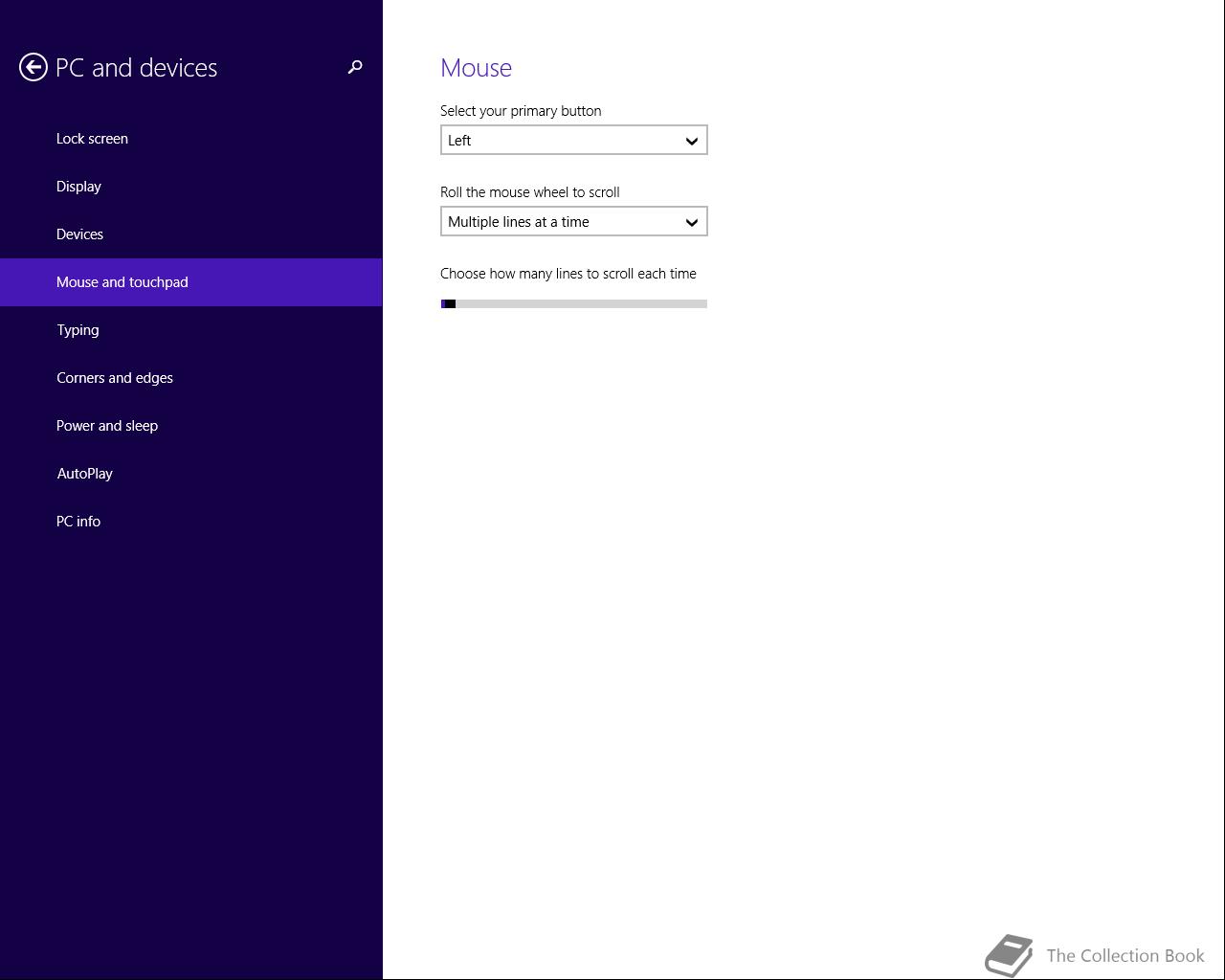Image resolution: width=1225 pixels, height=980 pixels.
Task: Select the Display category
Action: [x=190, y=187]
